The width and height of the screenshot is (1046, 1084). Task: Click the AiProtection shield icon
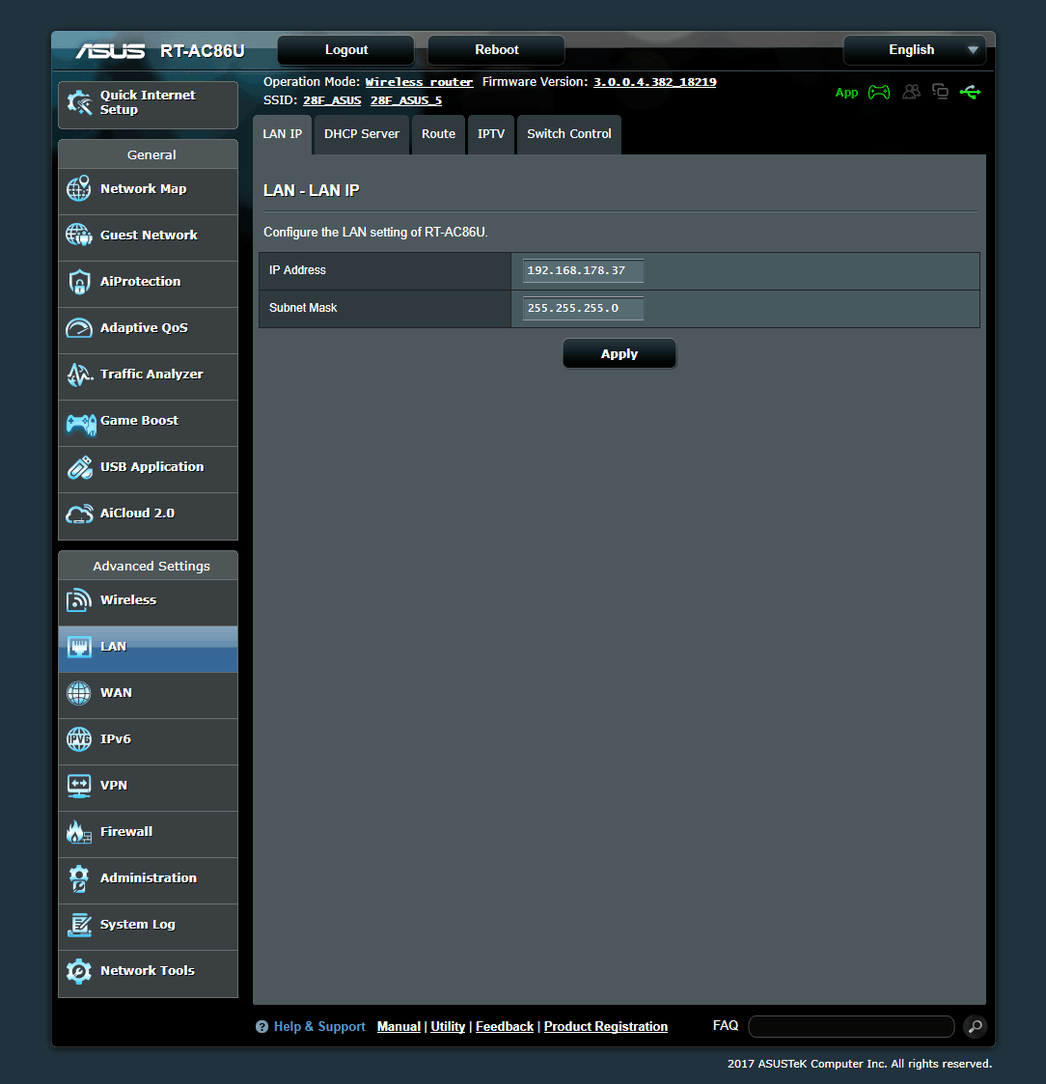coord(79,281)
